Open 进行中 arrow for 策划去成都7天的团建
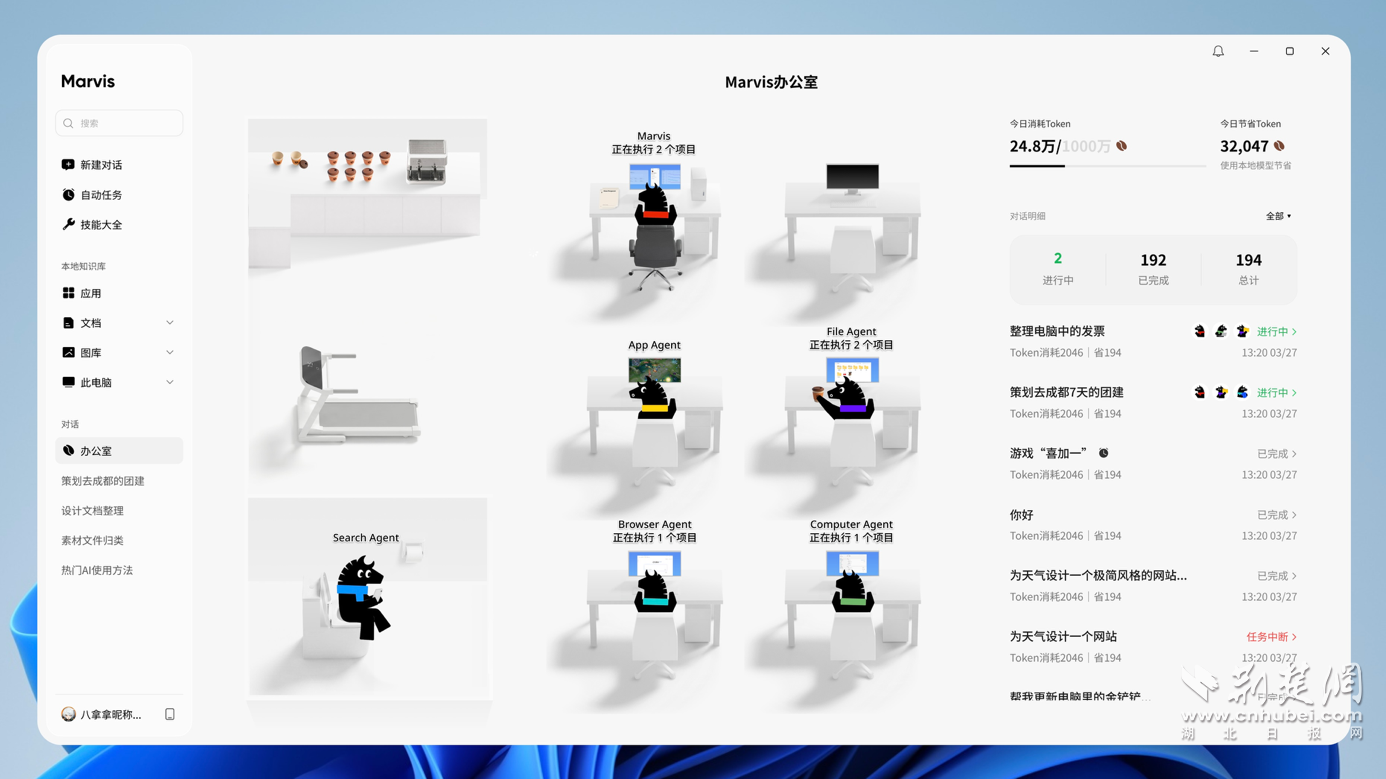 [1294, 393]
